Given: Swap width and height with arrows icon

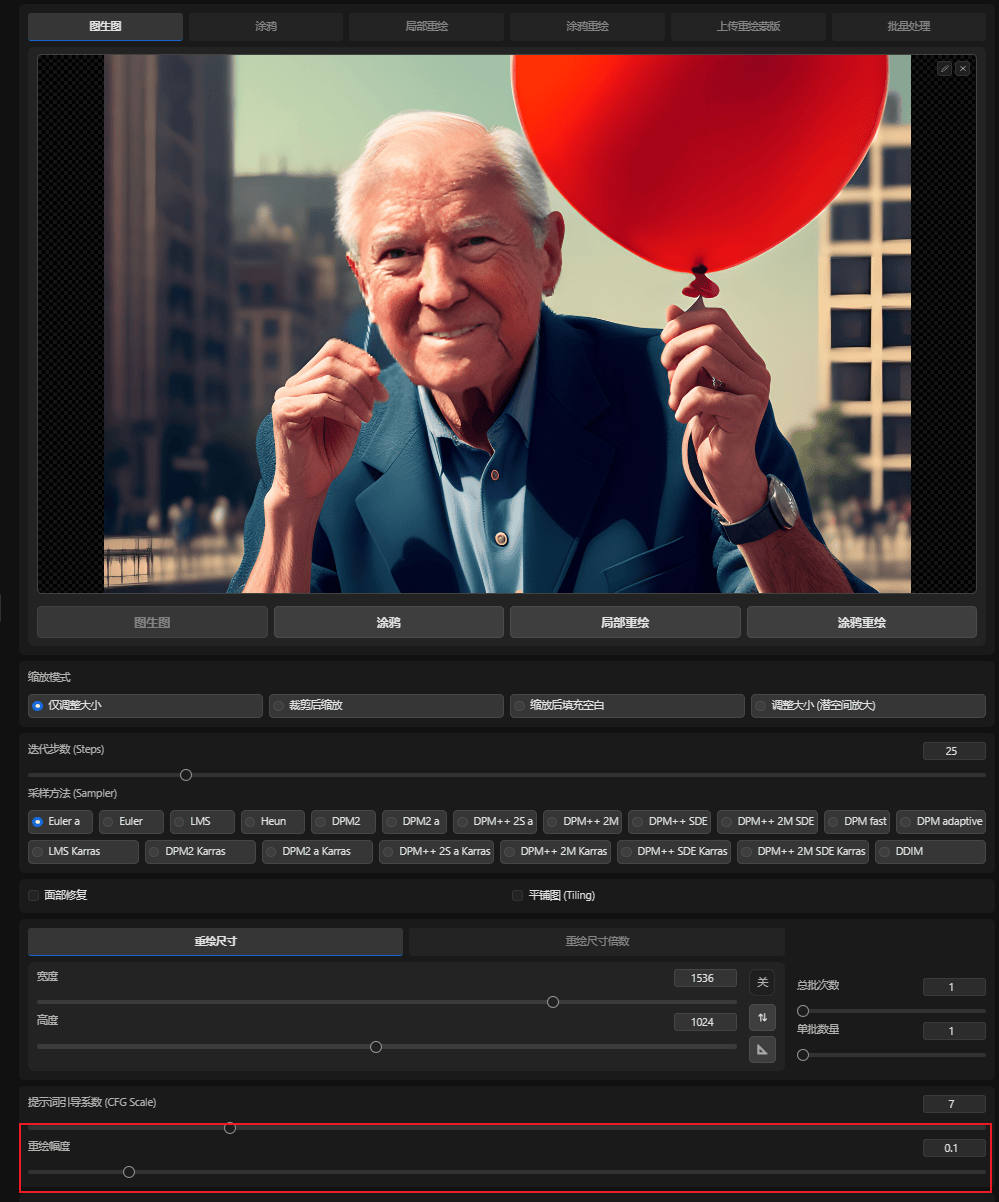Looking at the screenshot, I should [762, 1018].
